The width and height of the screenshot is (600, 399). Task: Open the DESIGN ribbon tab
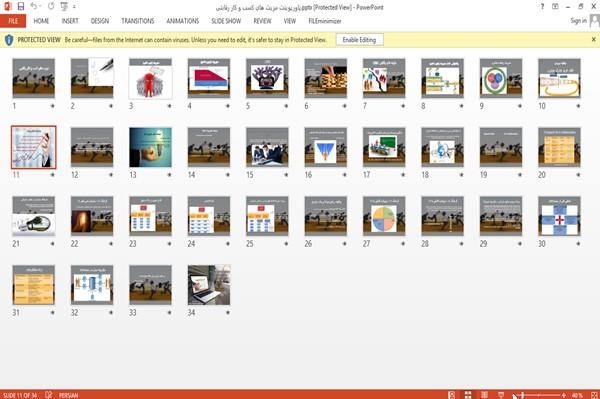pyautogui.click(x=100, y=21)
